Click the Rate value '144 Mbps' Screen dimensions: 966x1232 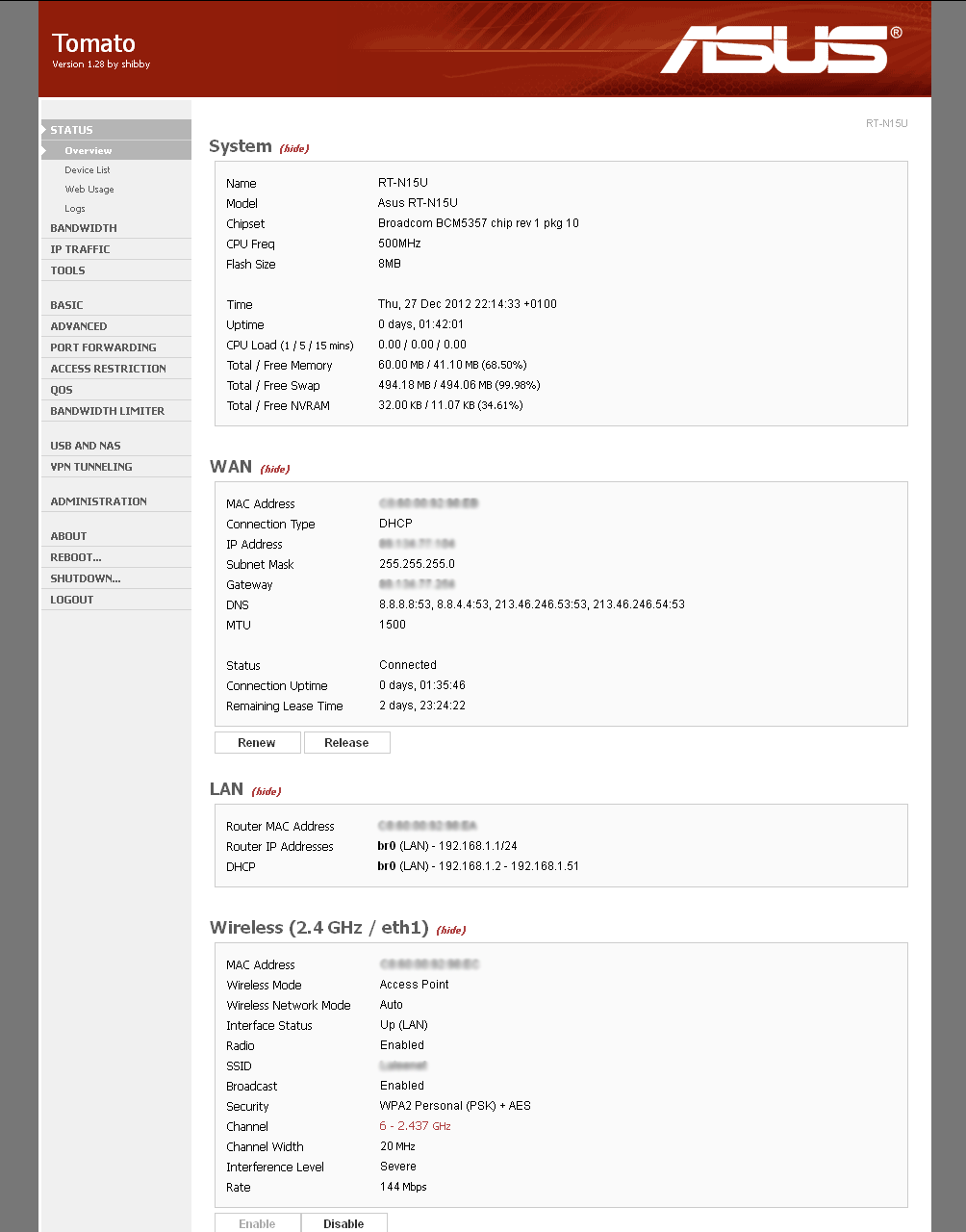(403, 1187)
